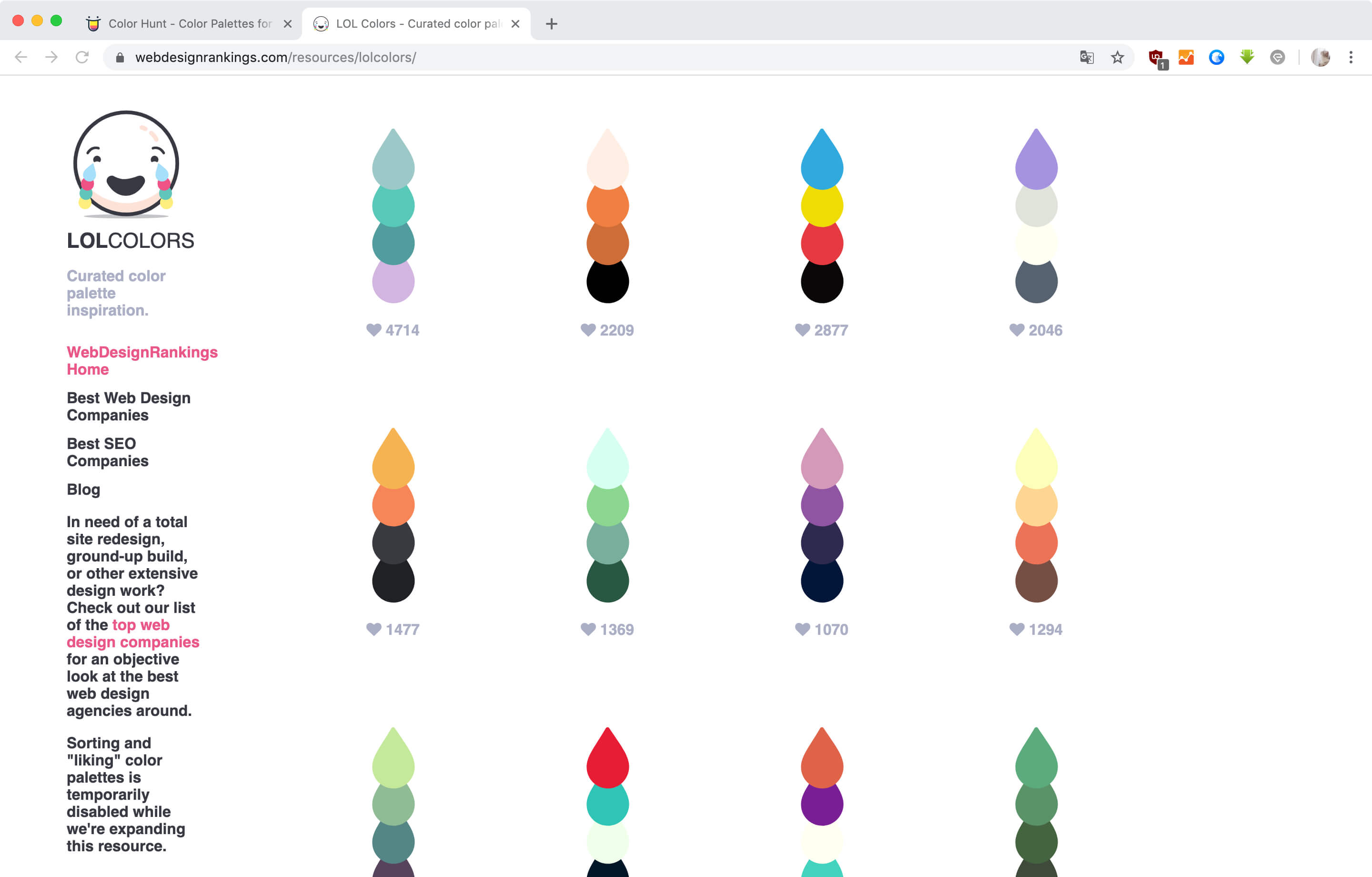Screen dimensions: 1372x877
Task: Follow the top web design companies link
Action: point(133,633)
